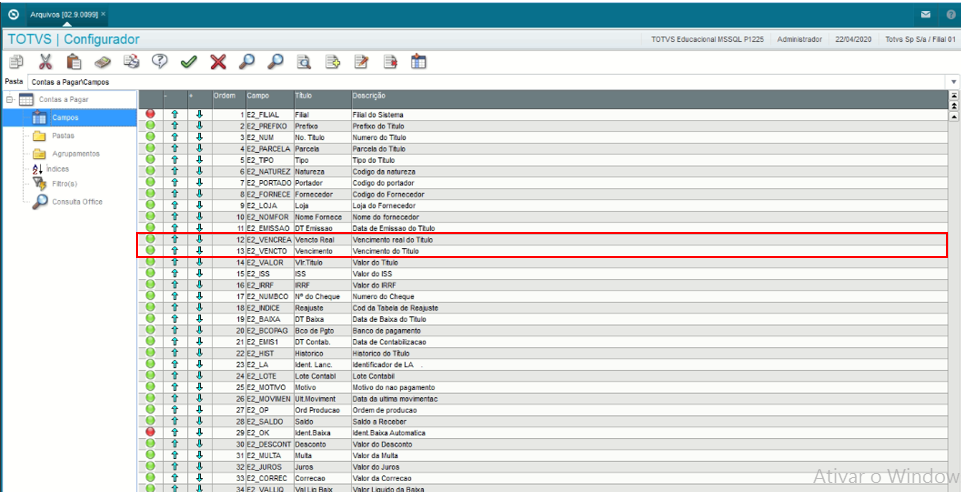The width and height of the screenshot is (961, 492).
Task: Open the Help question bubble icon
Action: (159, 62)
